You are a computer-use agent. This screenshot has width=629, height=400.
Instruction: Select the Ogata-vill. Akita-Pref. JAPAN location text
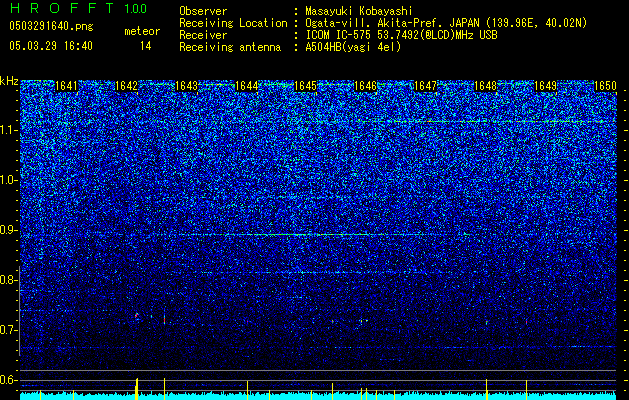pos(446,23)
